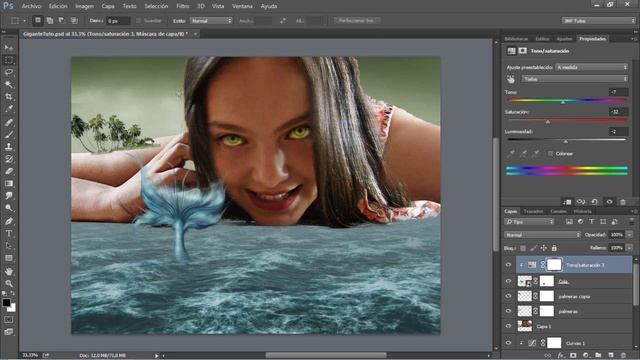Click the Intersect with selection icon
Viewport: 640px width, 360px height.
pyautogui.click(x=74, y=20)
